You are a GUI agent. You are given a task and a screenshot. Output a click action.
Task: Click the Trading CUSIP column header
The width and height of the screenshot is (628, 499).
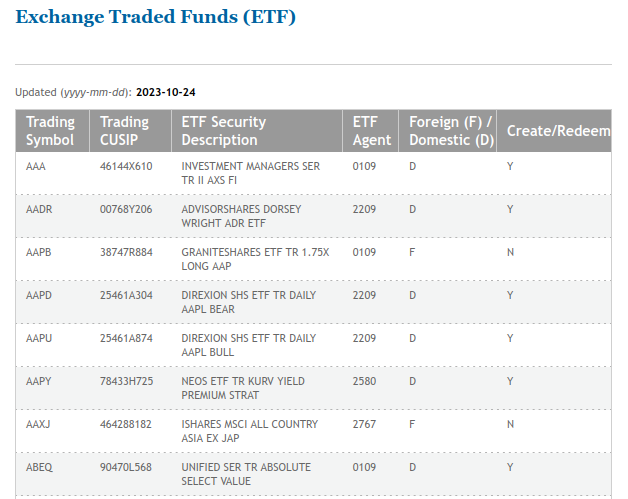click(124, 131)
